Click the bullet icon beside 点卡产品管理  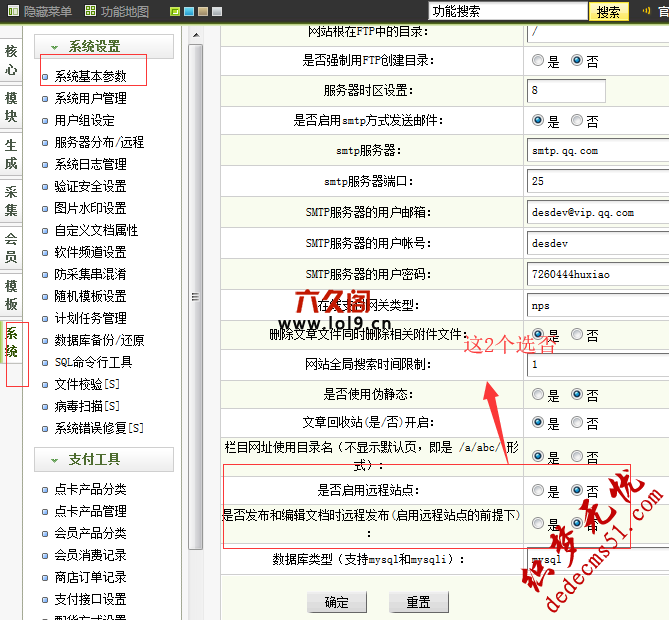(x=45, y=512)
